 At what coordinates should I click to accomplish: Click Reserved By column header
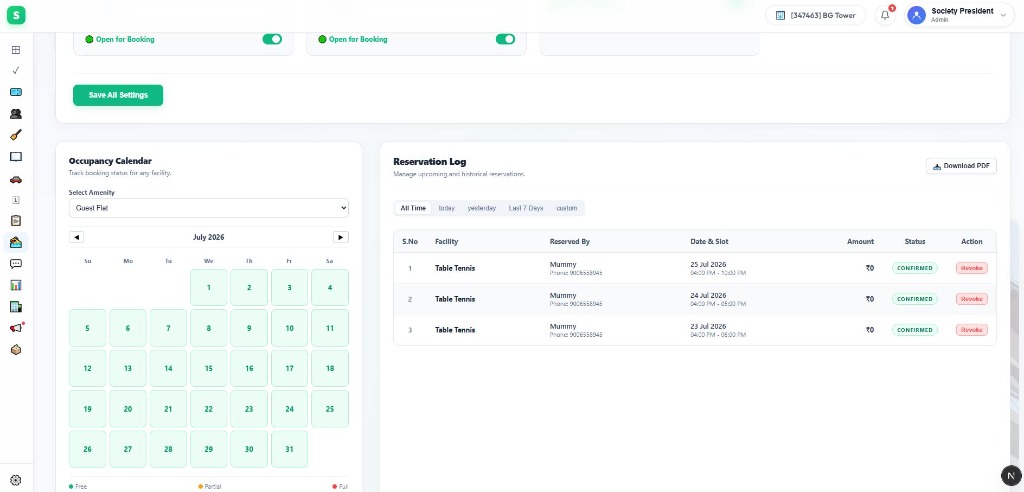[569, 242]
